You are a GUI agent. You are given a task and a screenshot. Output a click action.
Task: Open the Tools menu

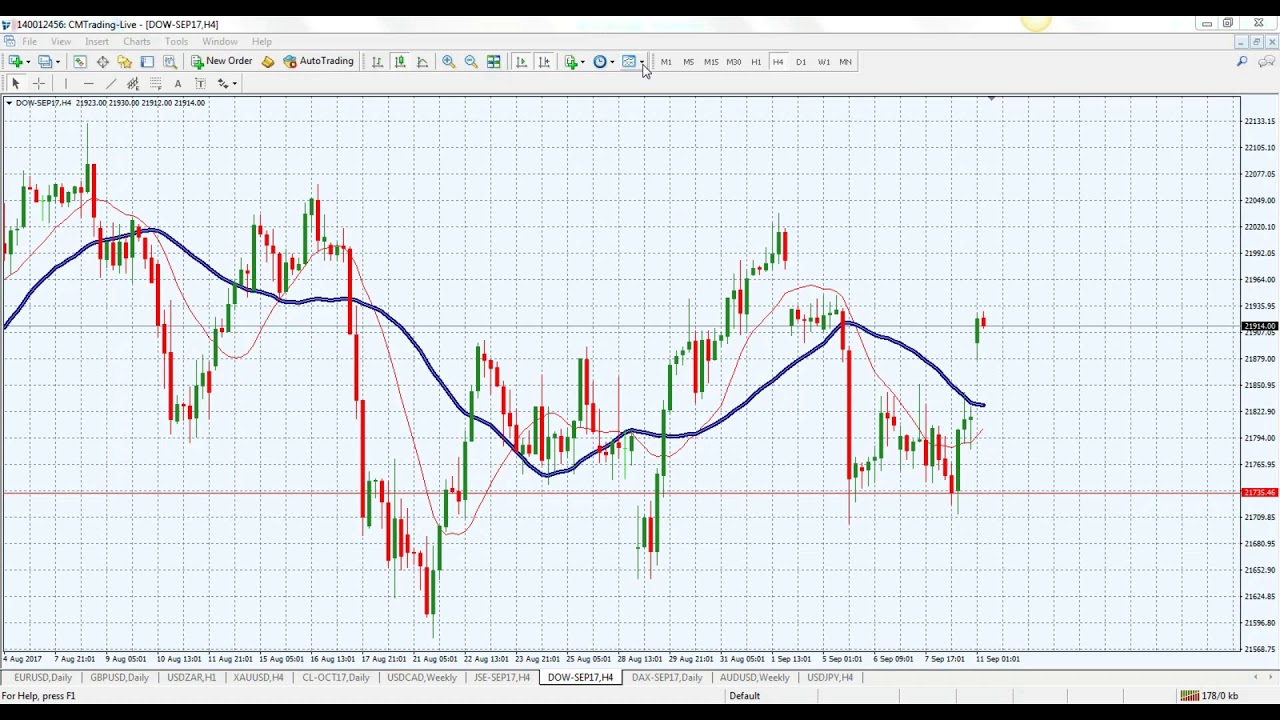[x=176, y=42]
